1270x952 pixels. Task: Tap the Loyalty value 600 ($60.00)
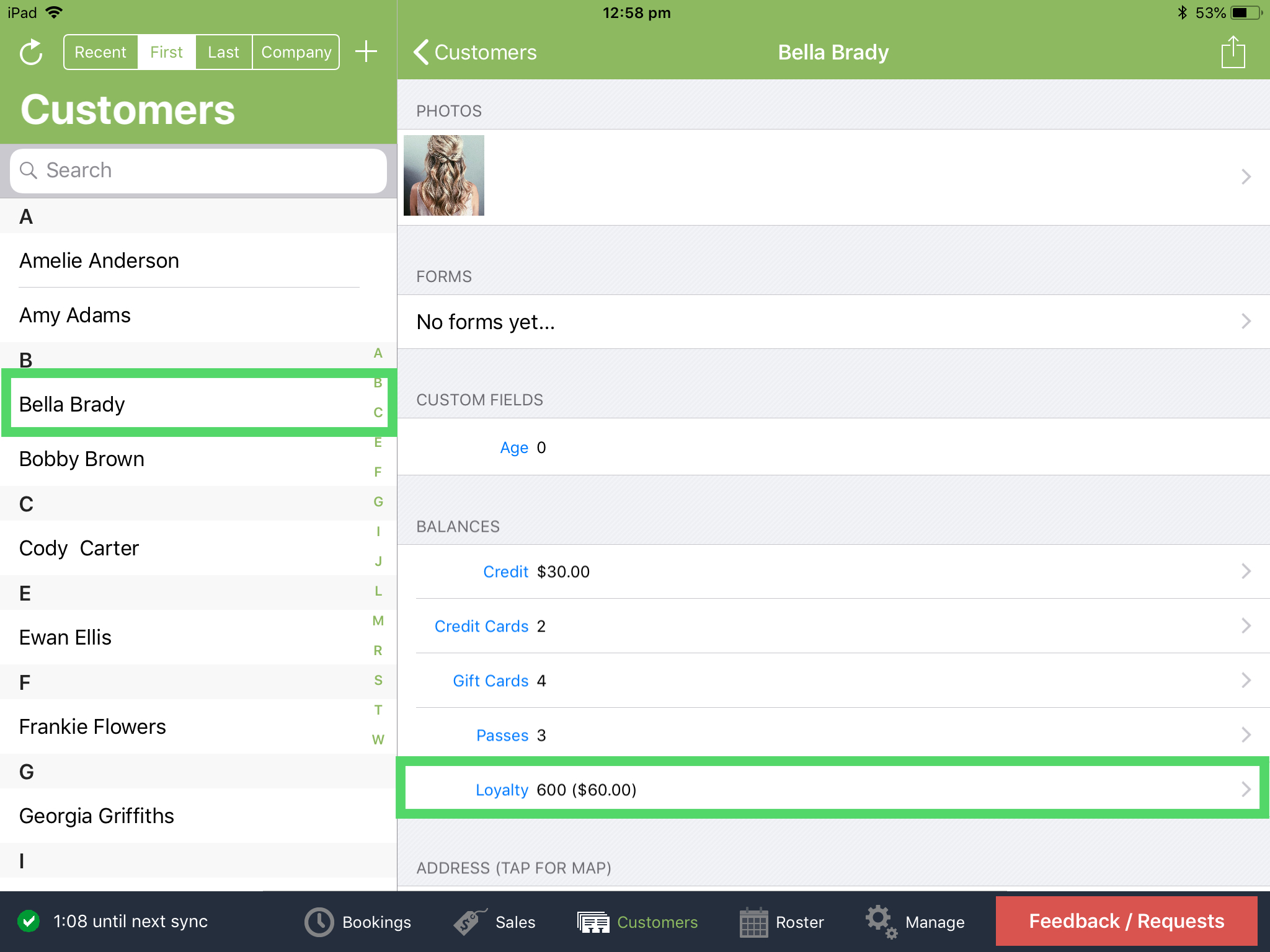(x=586, y=790)
